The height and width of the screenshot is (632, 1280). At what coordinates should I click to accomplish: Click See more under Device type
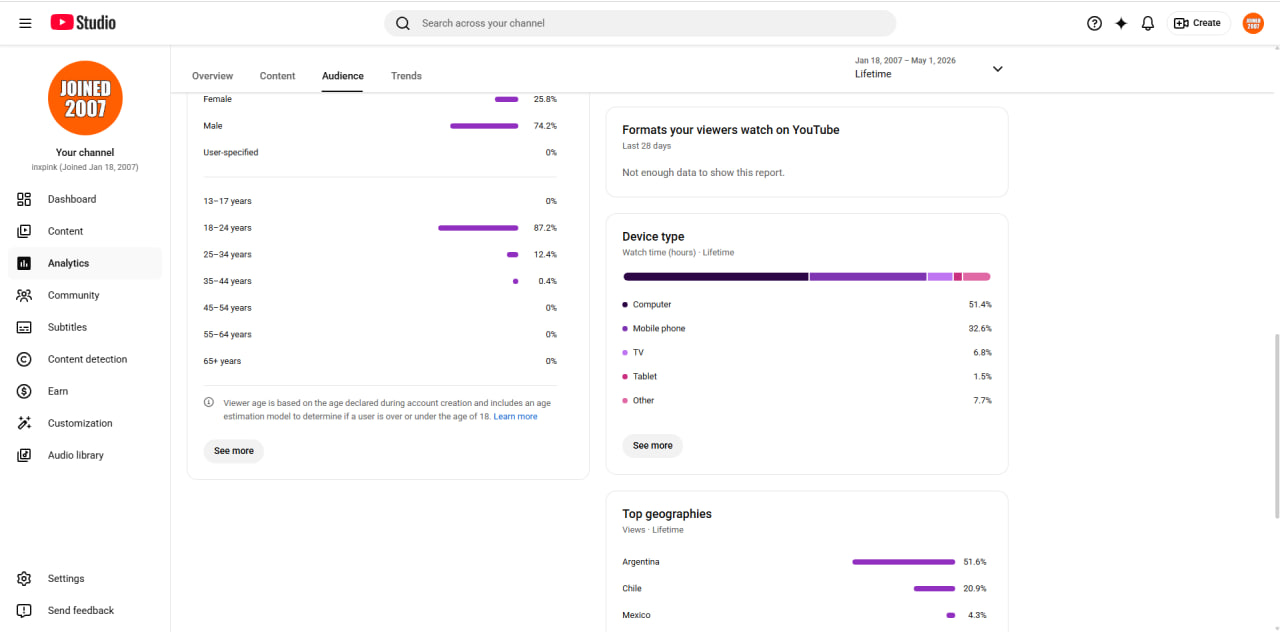(x=653, y=446)
